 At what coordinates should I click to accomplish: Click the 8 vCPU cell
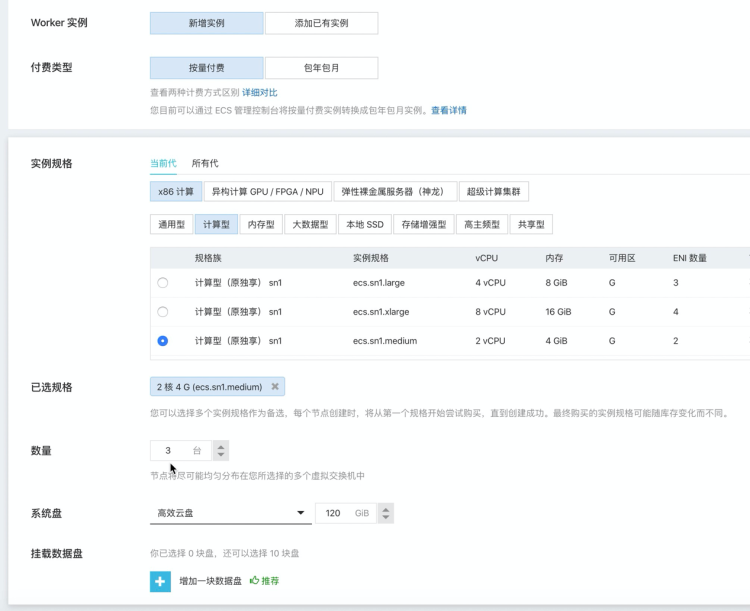coord(490,312)
